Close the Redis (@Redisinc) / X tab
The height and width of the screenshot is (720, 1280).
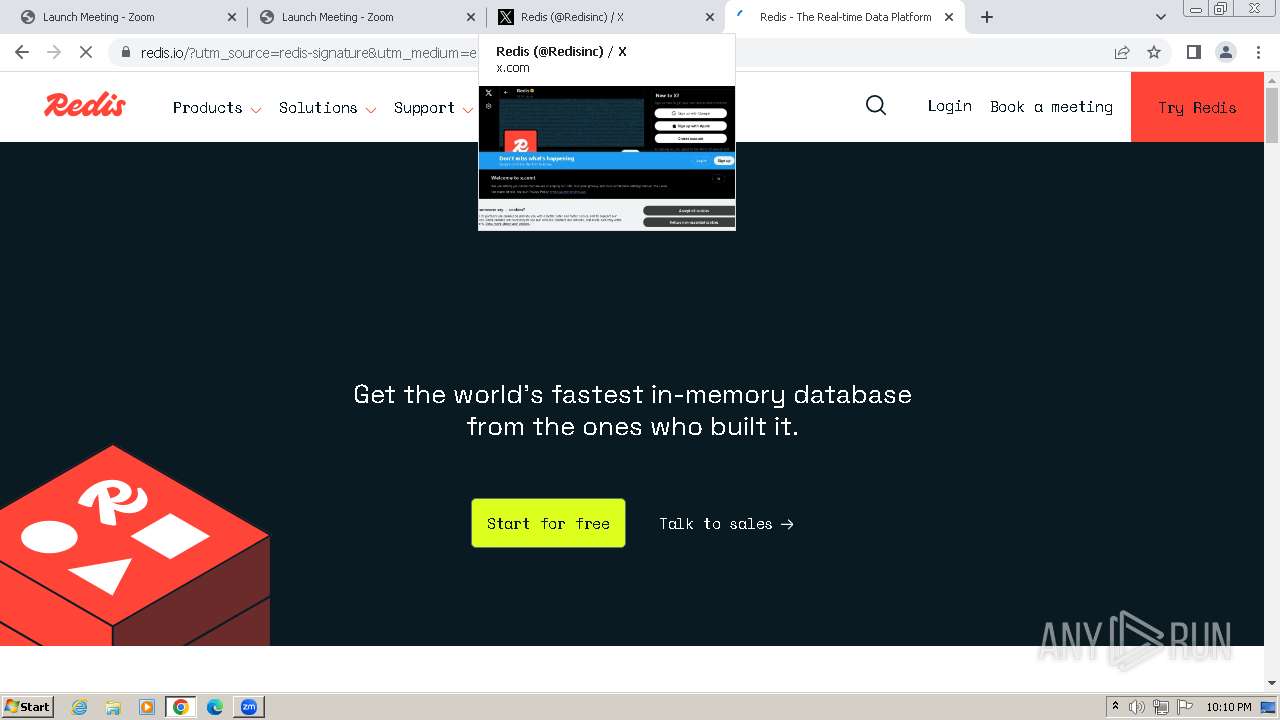(710, 17)
